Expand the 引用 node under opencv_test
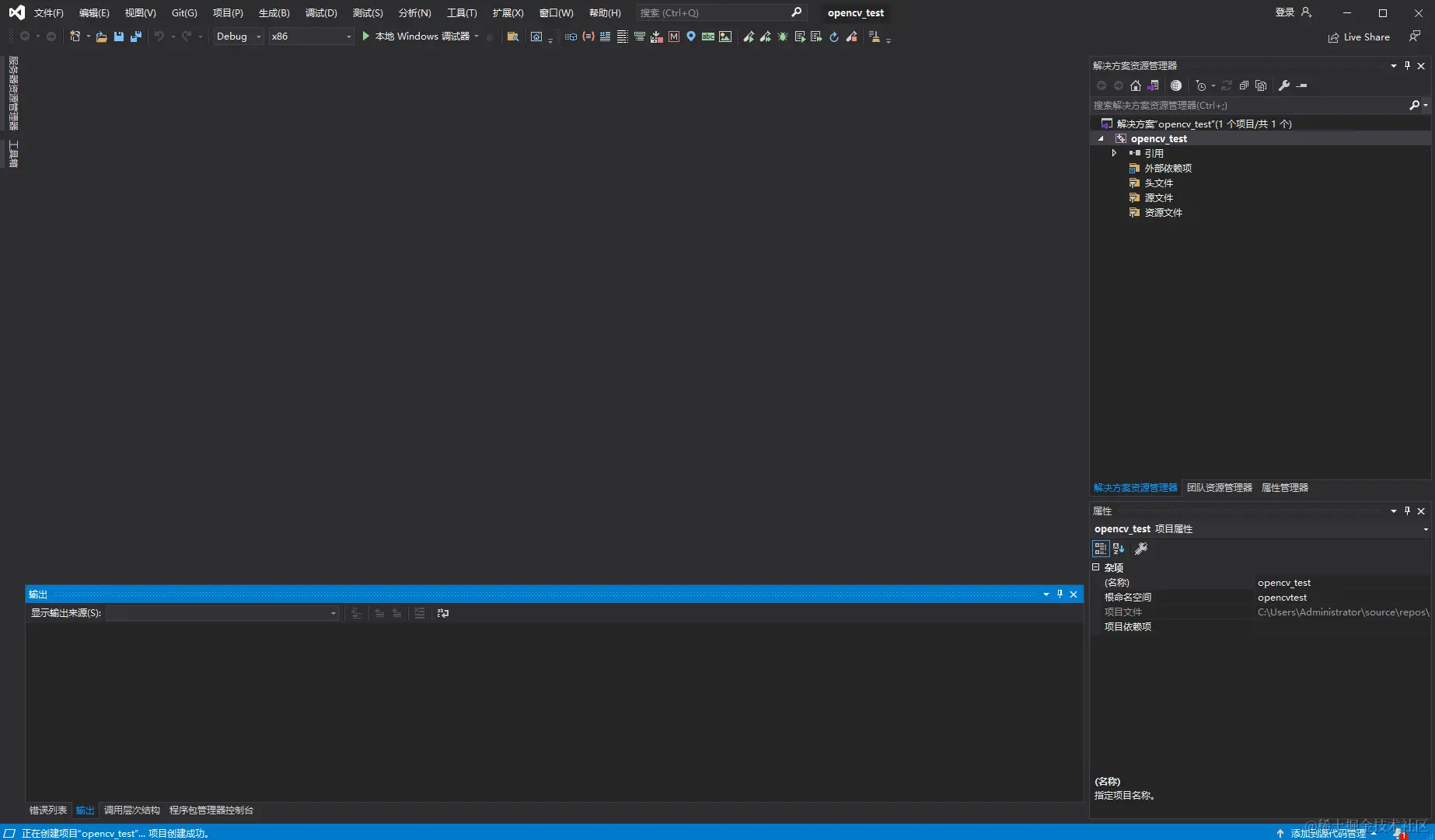1435x840 pixels. 1114,153
